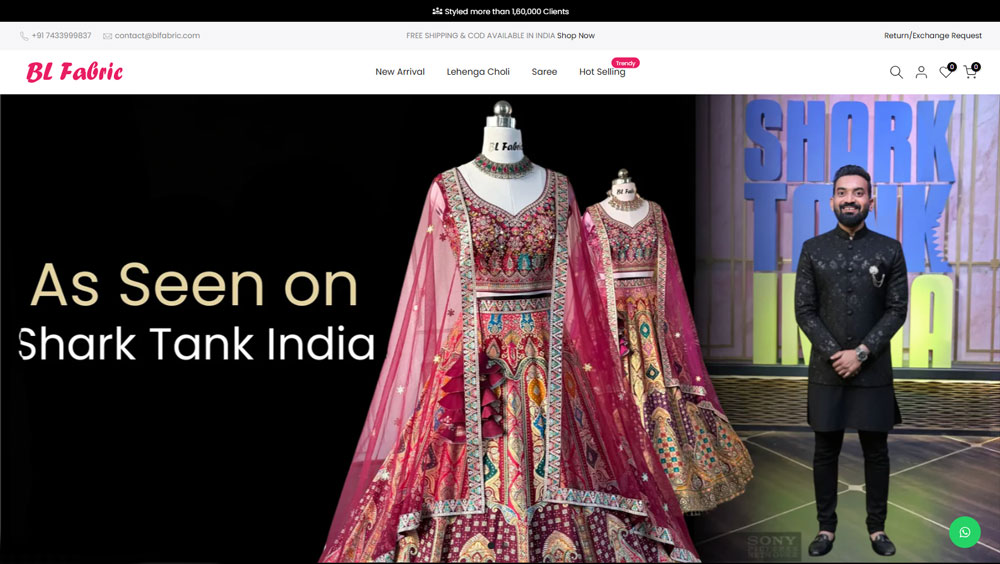Viewport: 1000px width, 564px height.
Task: Click 'FREE SHIPPING & COD AVAILABLE IN INDIA' text
Action: click(480, 36)
